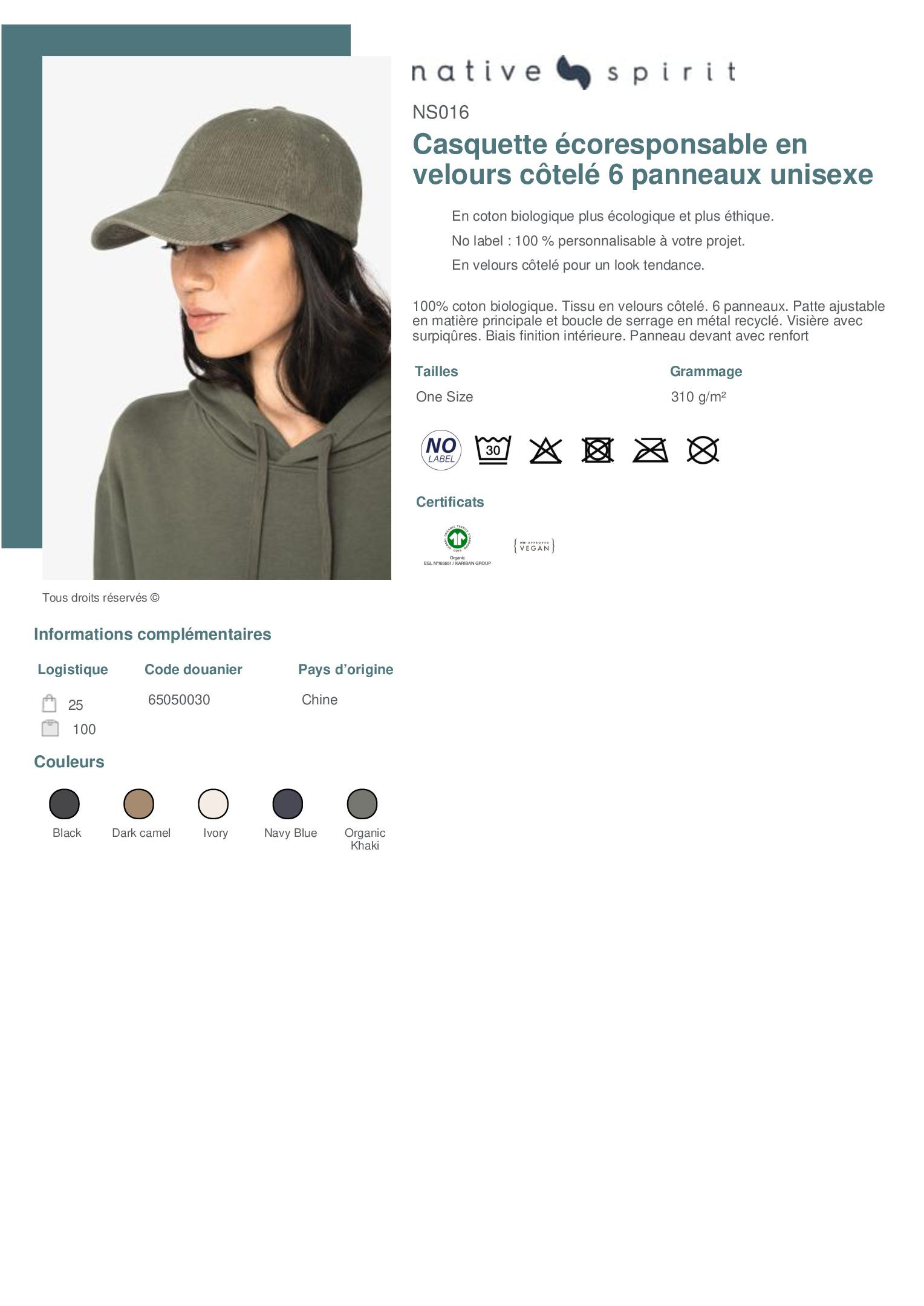Select the do-not-bleach triangle icon
Image resolution: width=924 pixels, height=1306 pixels.
click(545, 450)
